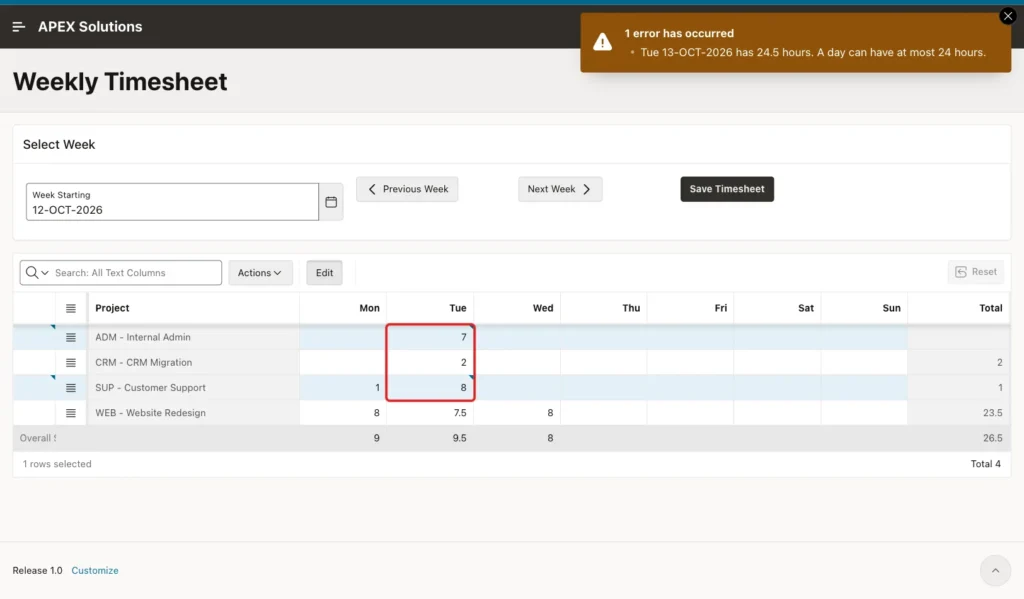Select Tuesday cell for SUP - Customer Support
1024x599 pixels.
point(430,388)
